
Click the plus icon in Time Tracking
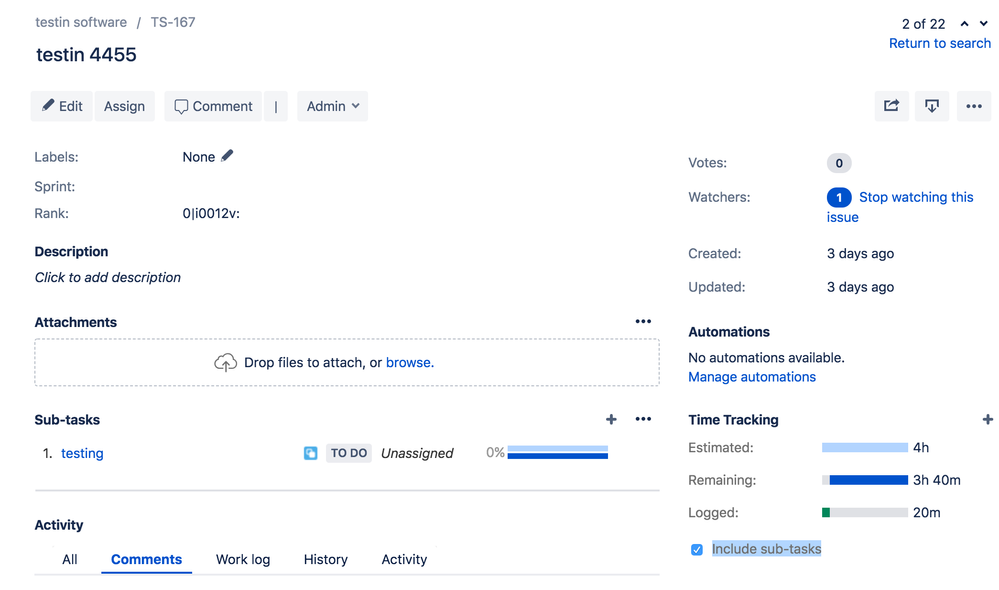pos(988,419)
